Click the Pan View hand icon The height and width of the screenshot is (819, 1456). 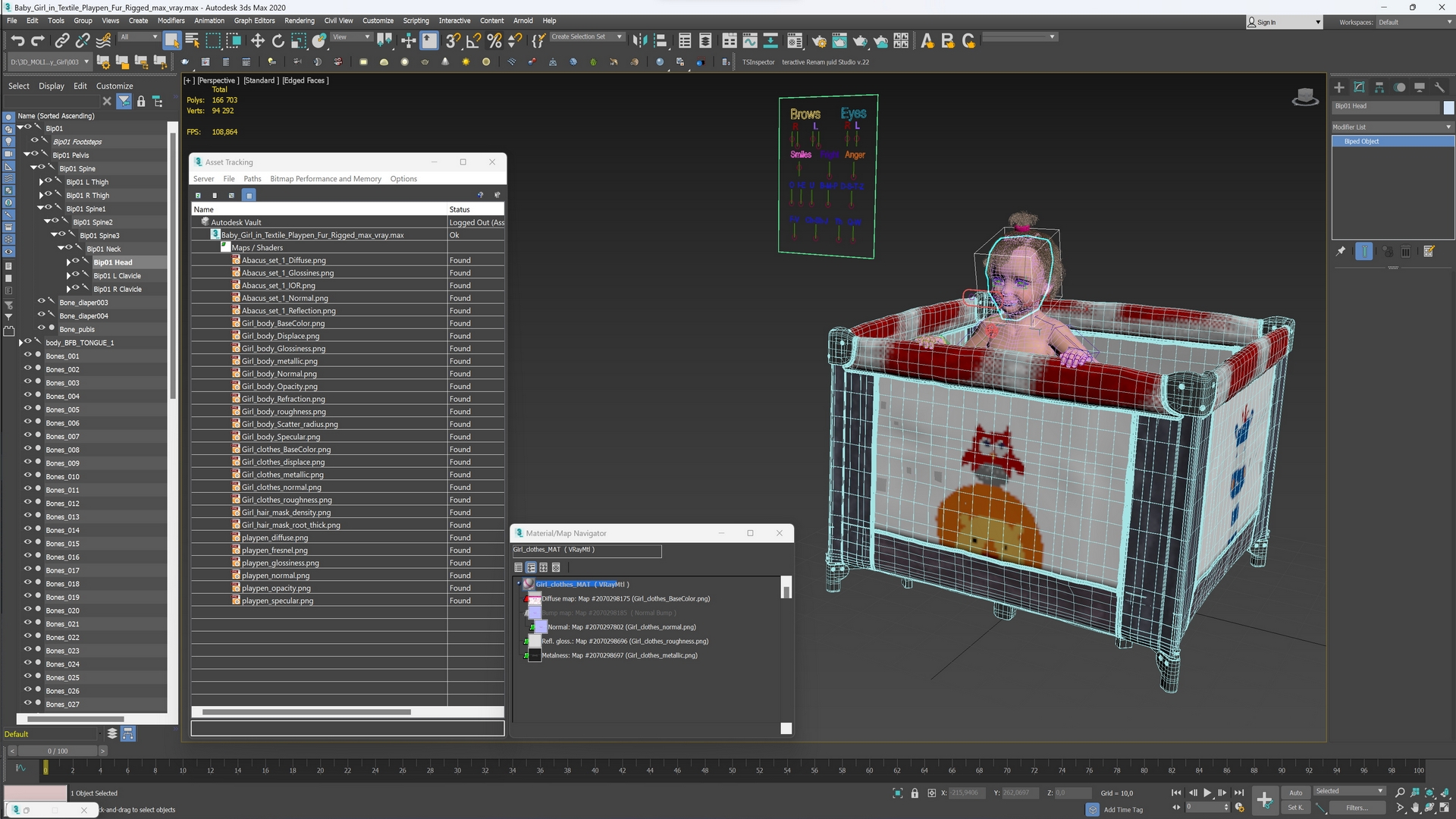tap(1415, 808)
